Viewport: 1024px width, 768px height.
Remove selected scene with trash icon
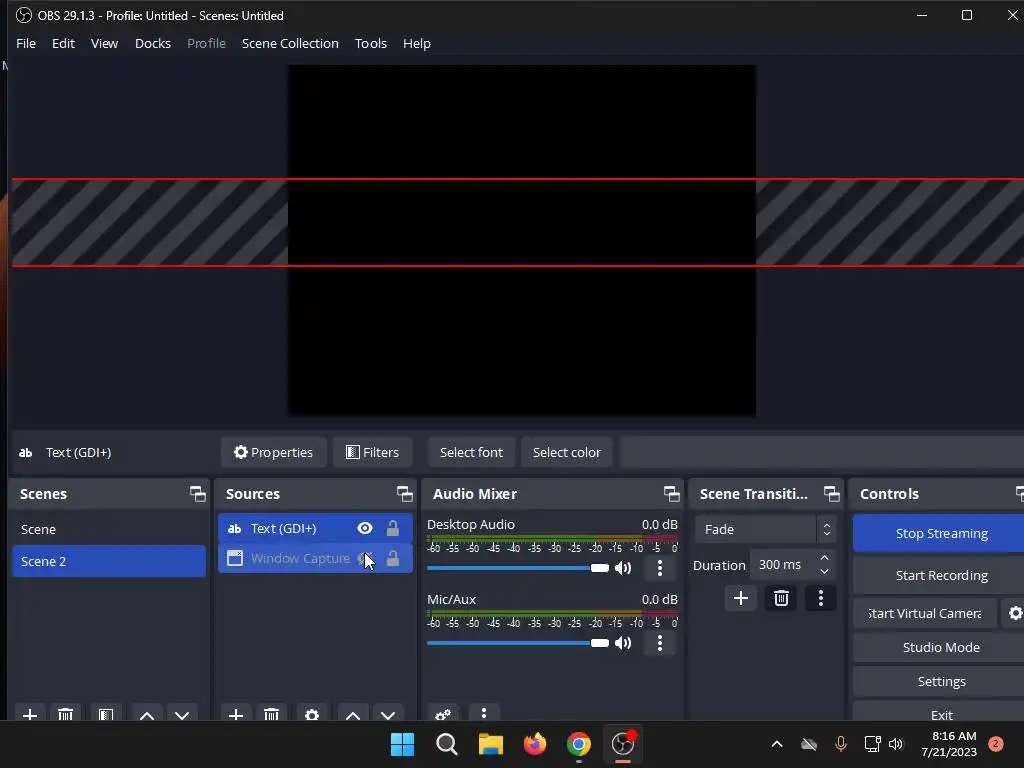pyautogui.click(x=65, y=714)
